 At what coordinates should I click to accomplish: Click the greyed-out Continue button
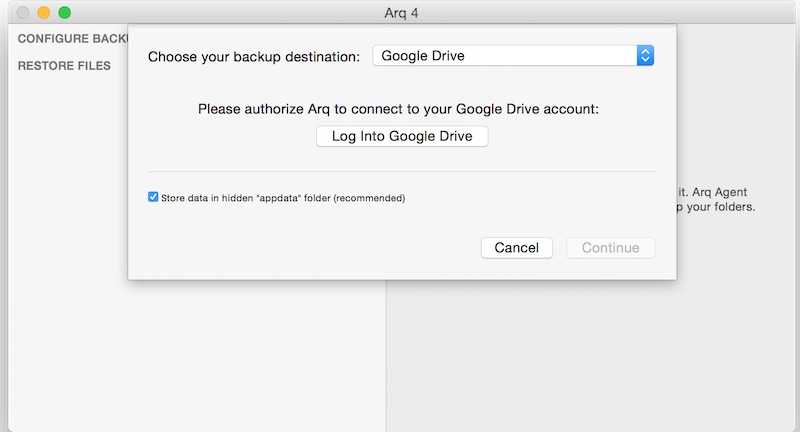coord(610,248)
